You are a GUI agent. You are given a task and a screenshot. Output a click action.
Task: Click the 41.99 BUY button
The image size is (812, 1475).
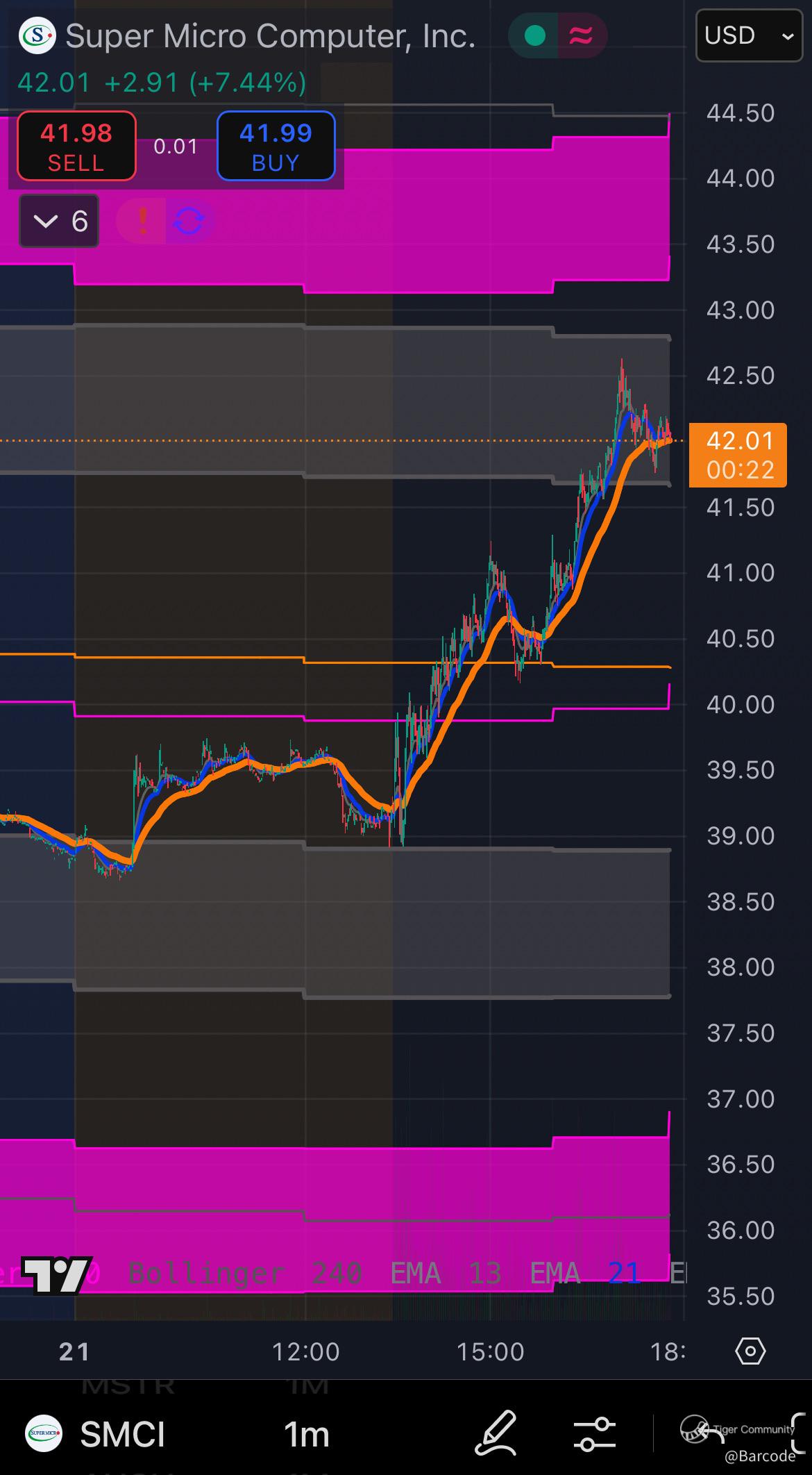[x=276, y=147]
